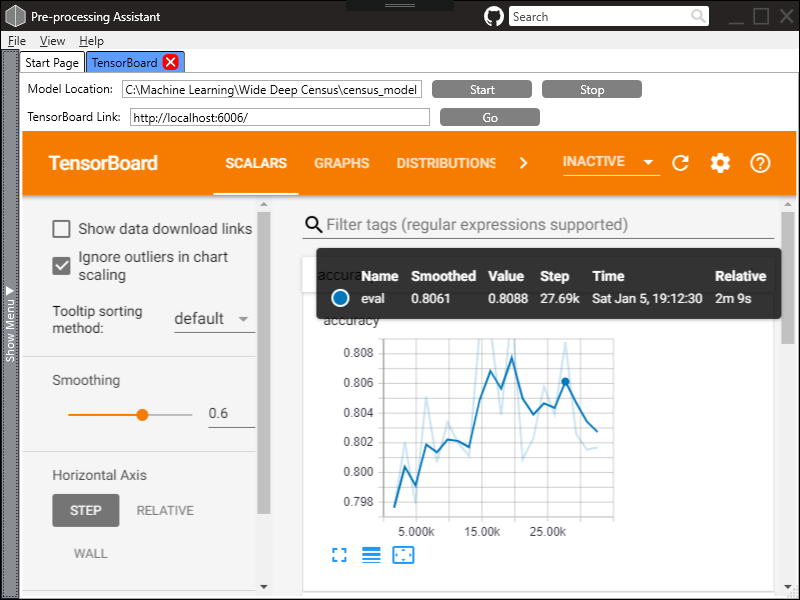The height and width of the screenshot is (600, 800).
Task: Reload TensorBoard data with refresh icon
Action: point(680,163)
